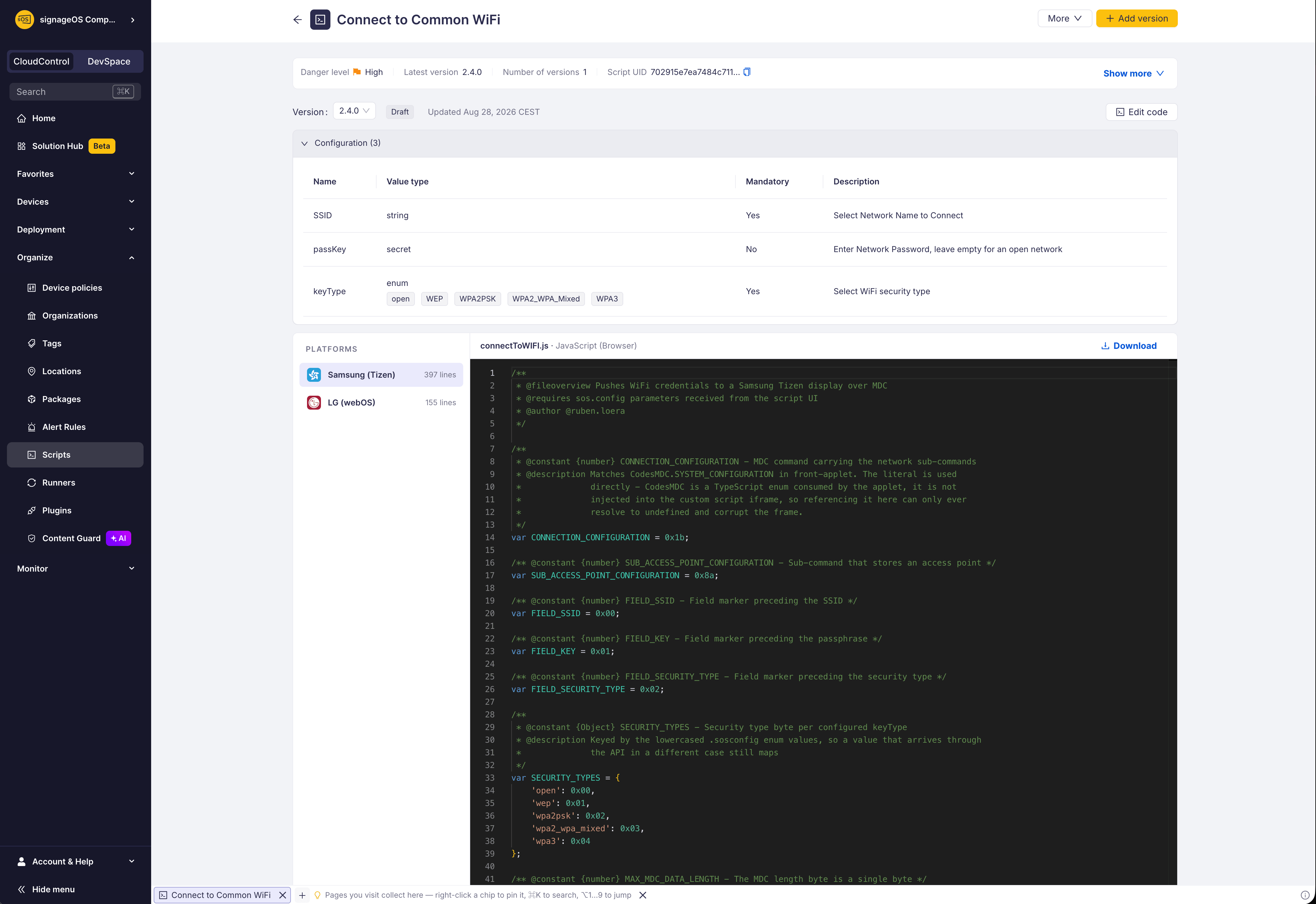Screen dimensions: 1316x904
Task: Click the connectToWIFI.js file name
Action: 514,345
